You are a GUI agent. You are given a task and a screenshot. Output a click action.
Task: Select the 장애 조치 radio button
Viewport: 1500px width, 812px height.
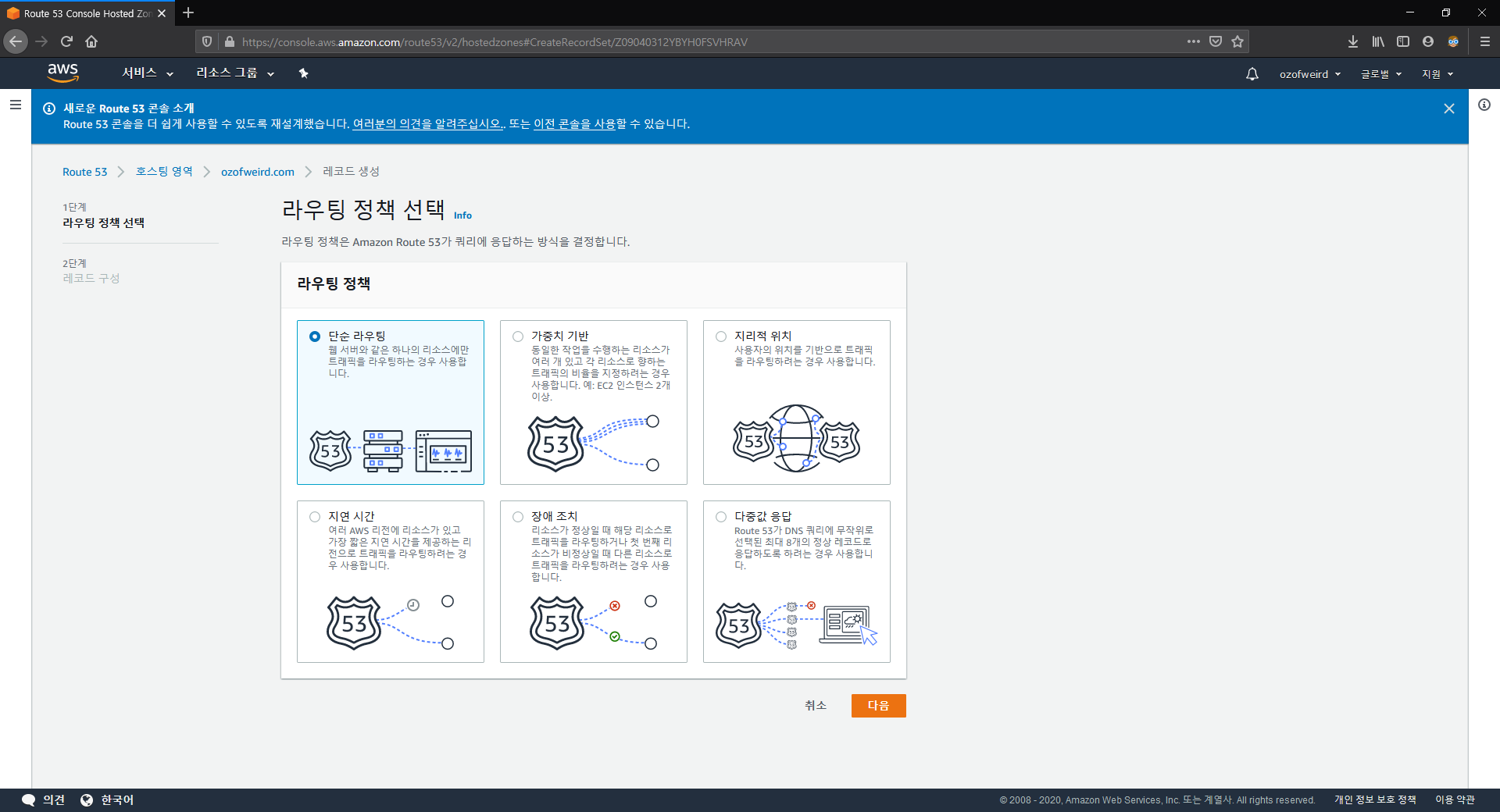[x=518, y=517]
